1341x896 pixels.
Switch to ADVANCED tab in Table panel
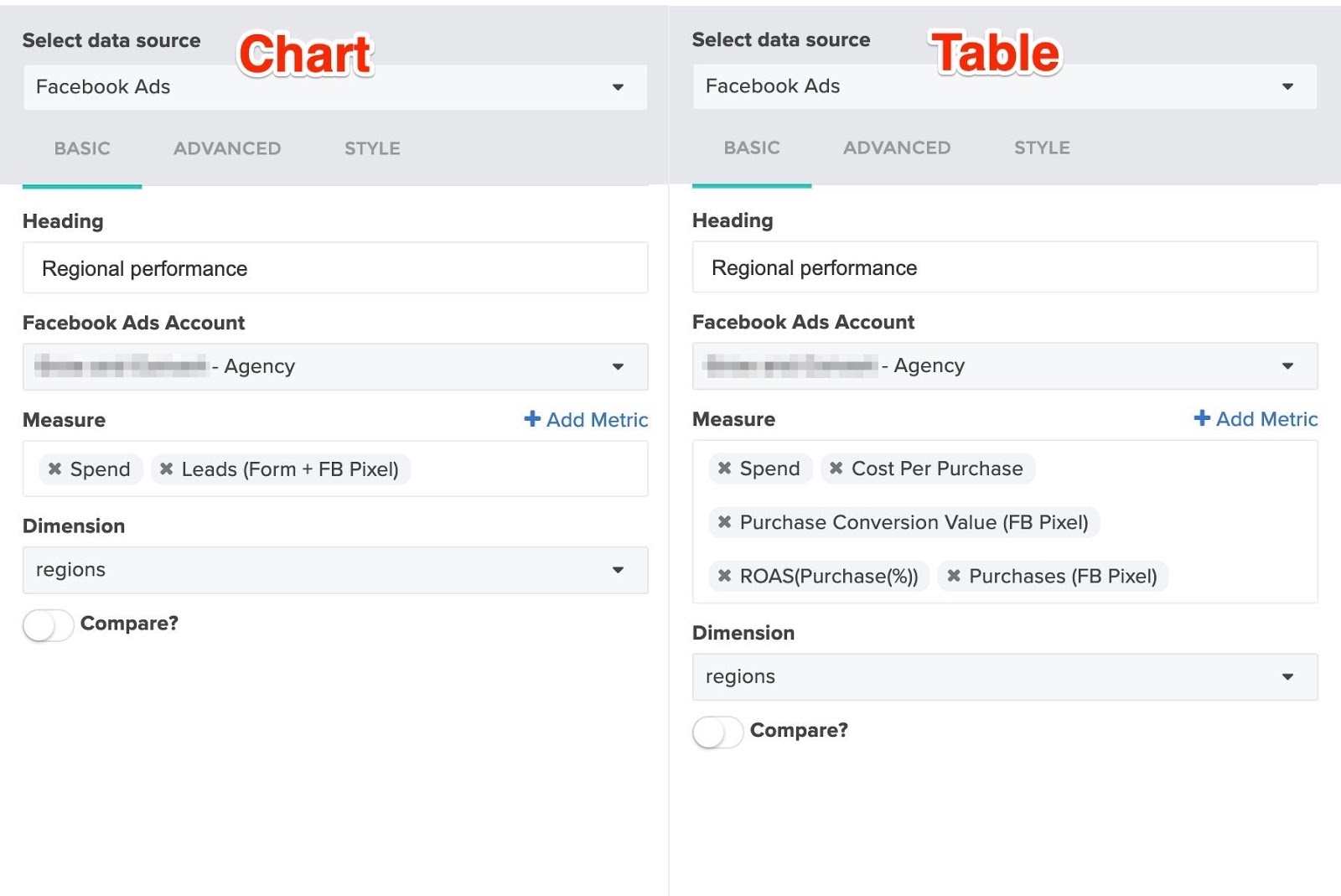coord(897,148)
